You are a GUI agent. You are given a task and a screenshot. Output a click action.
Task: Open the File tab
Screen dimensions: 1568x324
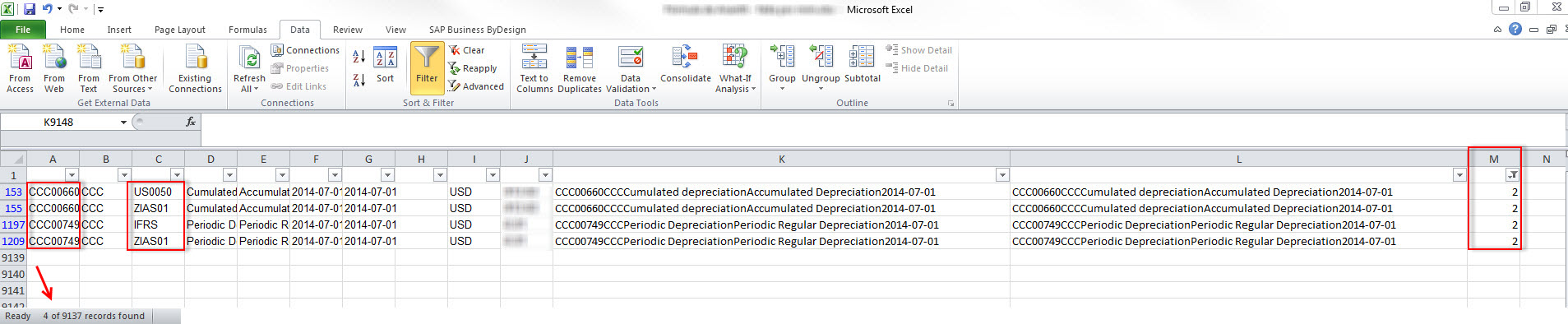point(23,30)
